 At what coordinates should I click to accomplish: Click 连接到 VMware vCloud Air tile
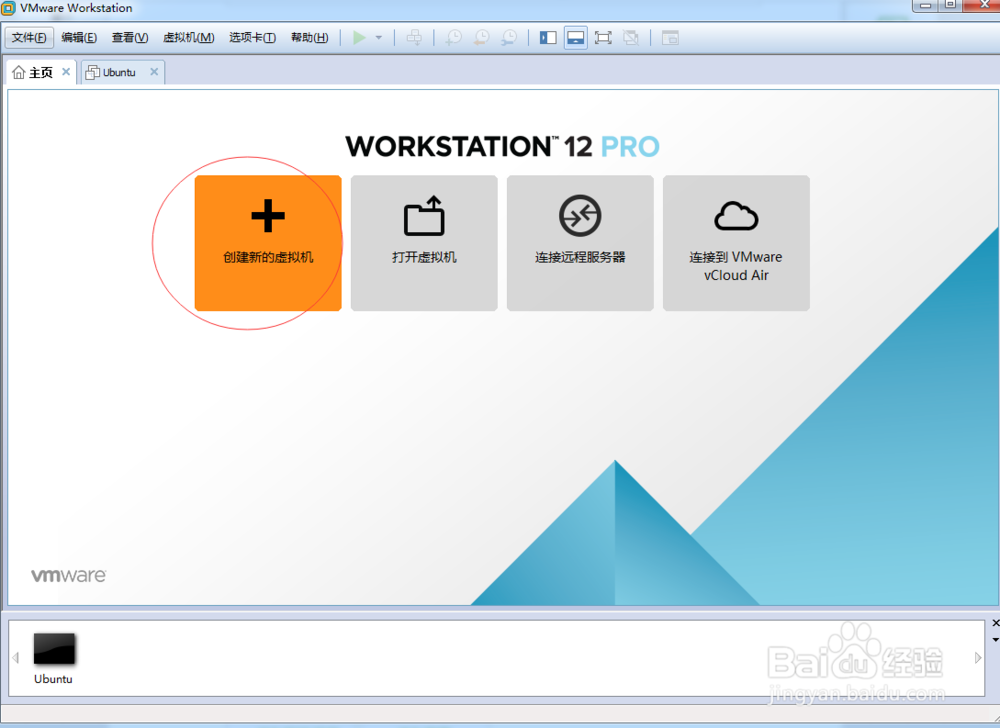736,243
